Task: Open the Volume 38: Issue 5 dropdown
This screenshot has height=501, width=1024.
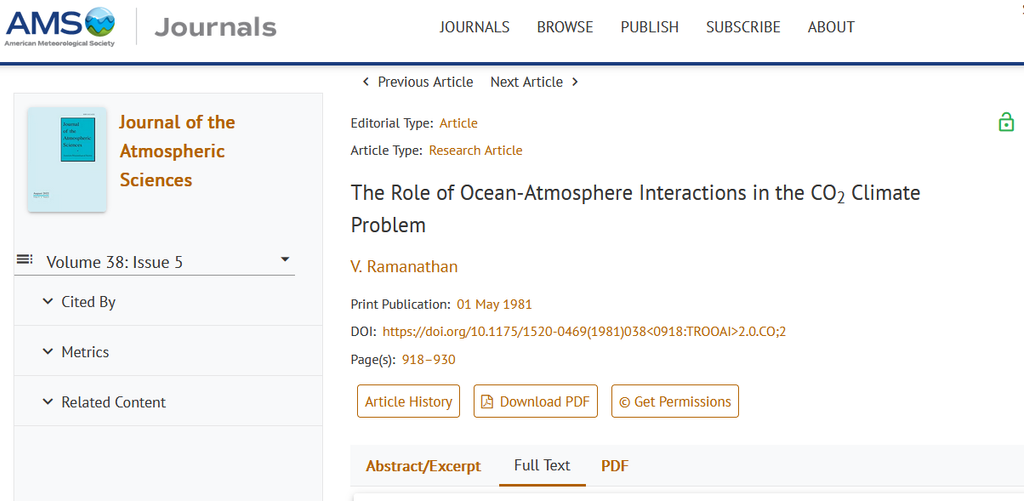Action: tap(285, 260)
